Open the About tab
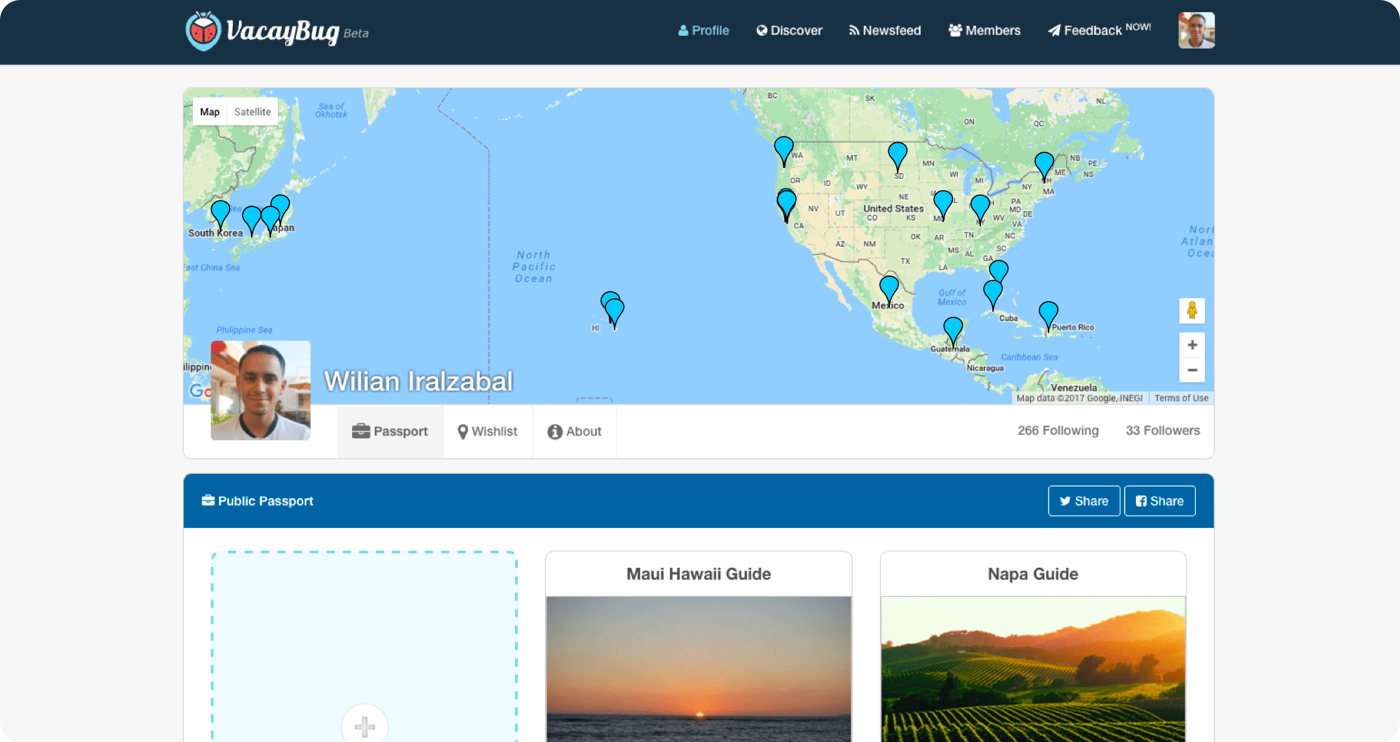This screenshot has width=1400, height=742. (x=575, y=431)
